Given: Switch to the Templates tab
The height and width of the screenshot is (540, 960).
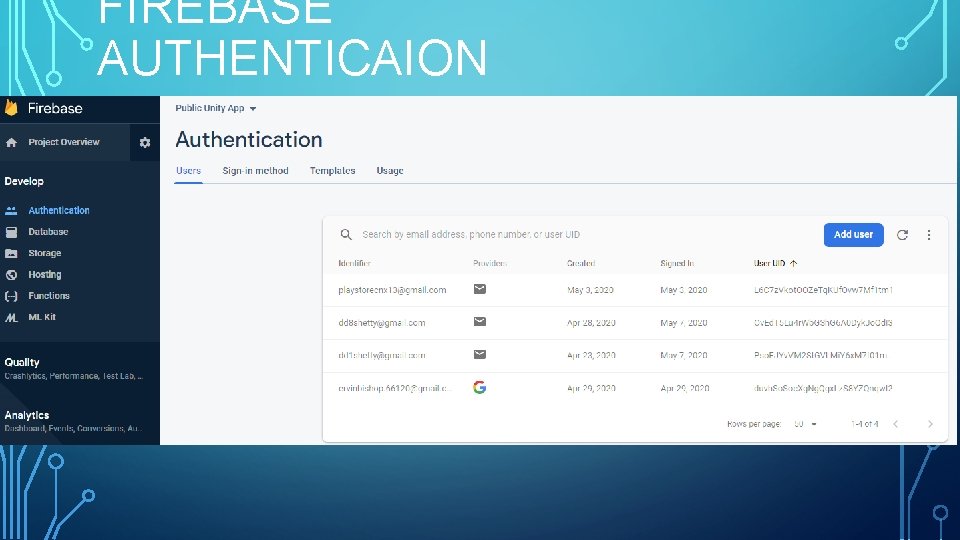Looking at the screenshot, I should click(x=332, y=171).
